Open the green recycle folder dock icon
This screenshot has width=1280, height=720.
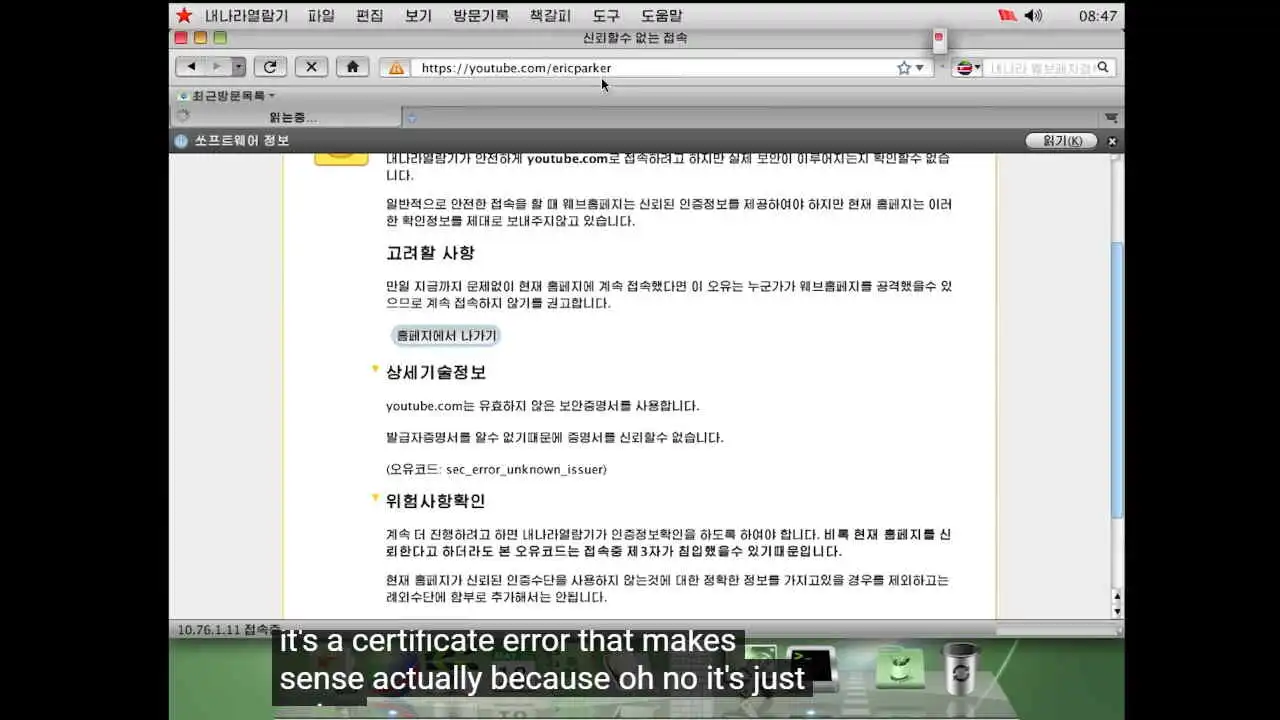pos(899,667)
